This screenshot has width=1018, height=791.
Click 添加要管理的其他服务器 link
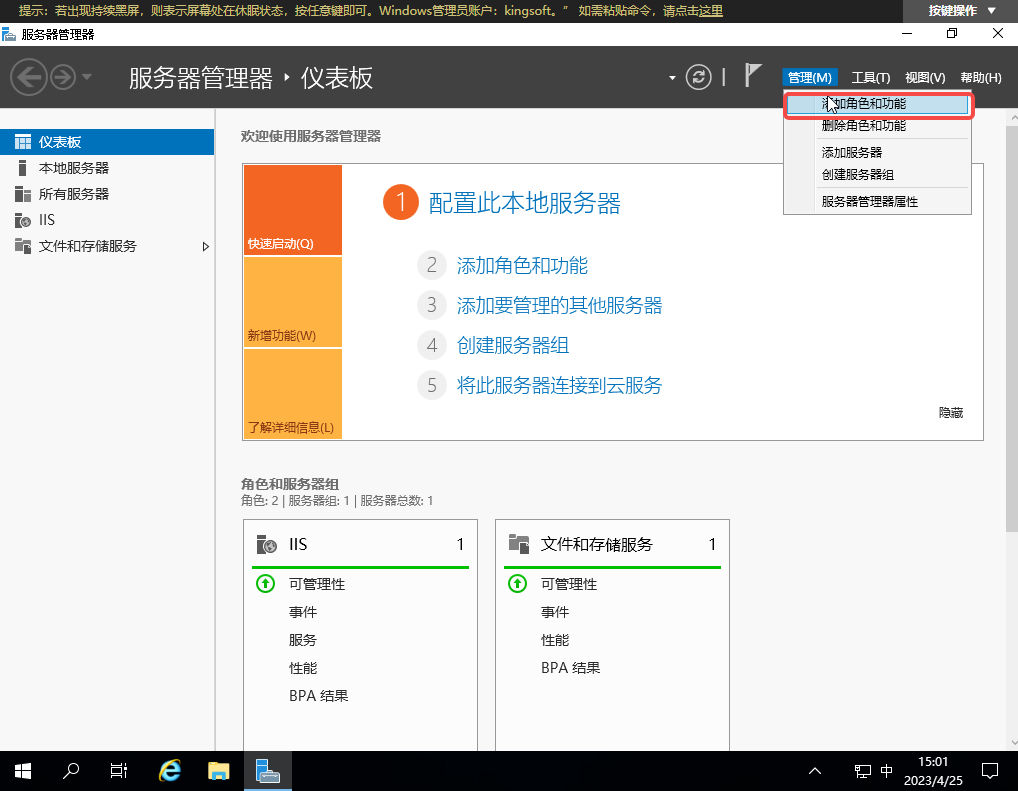point(559,305)
